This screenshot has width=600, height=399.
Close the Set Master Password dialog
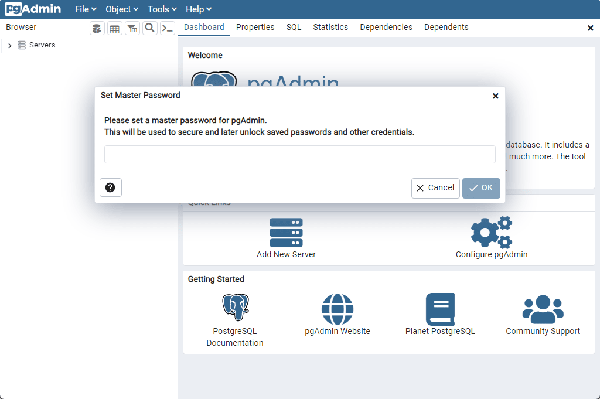(495, 96)
